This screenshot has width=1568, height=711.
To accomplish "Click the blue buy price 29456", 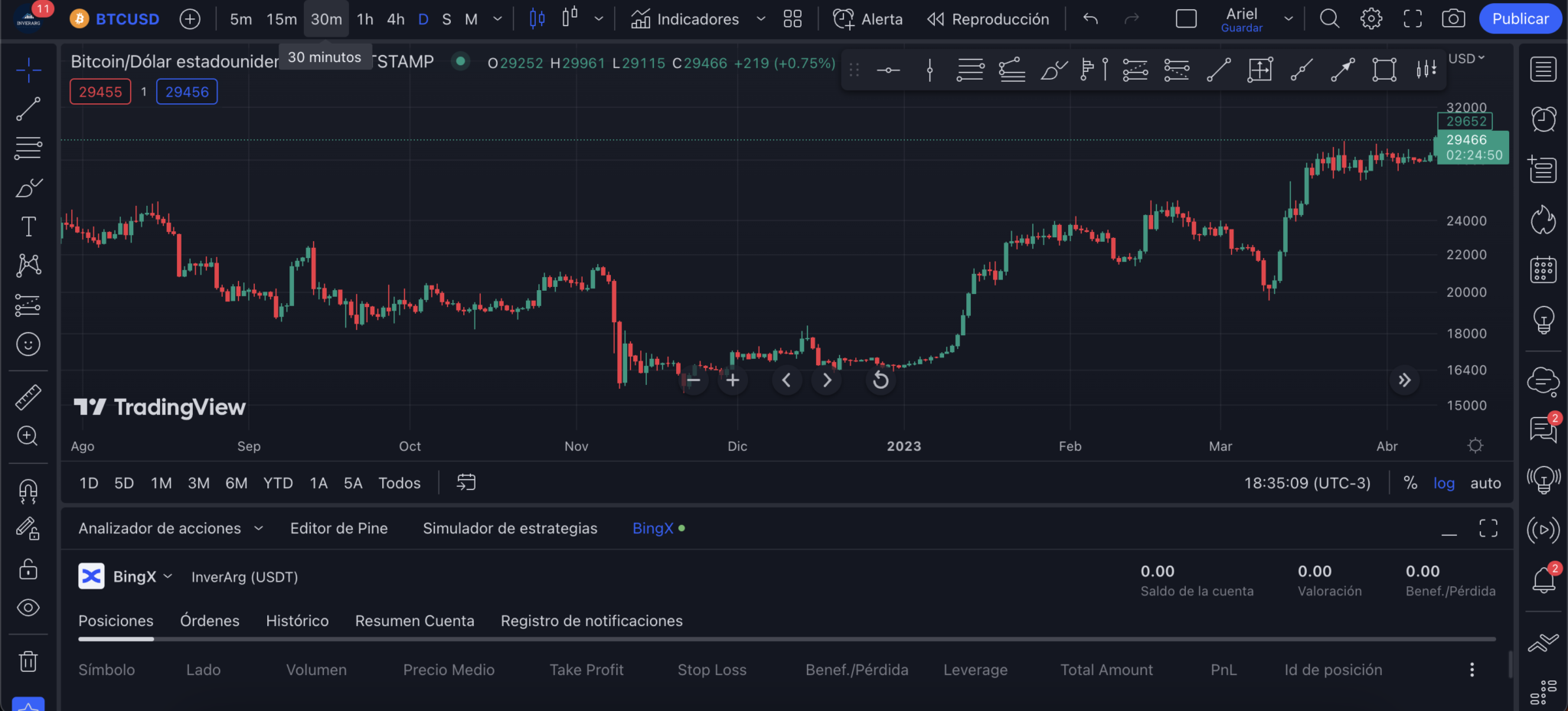I will tap(187, 92).
